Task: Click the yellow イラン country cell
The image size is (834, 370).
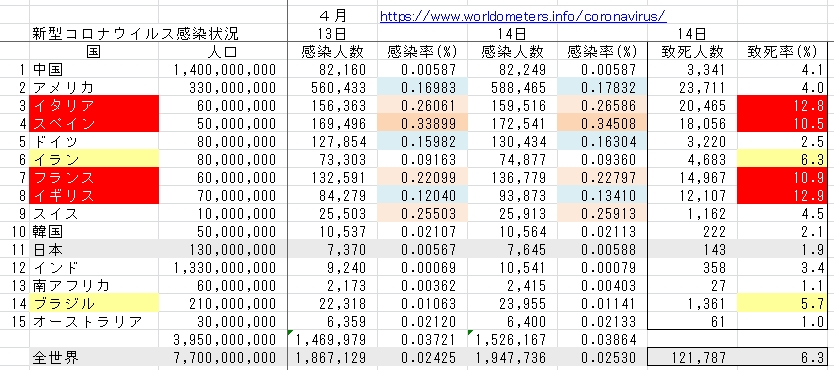Action: (94, 159)
